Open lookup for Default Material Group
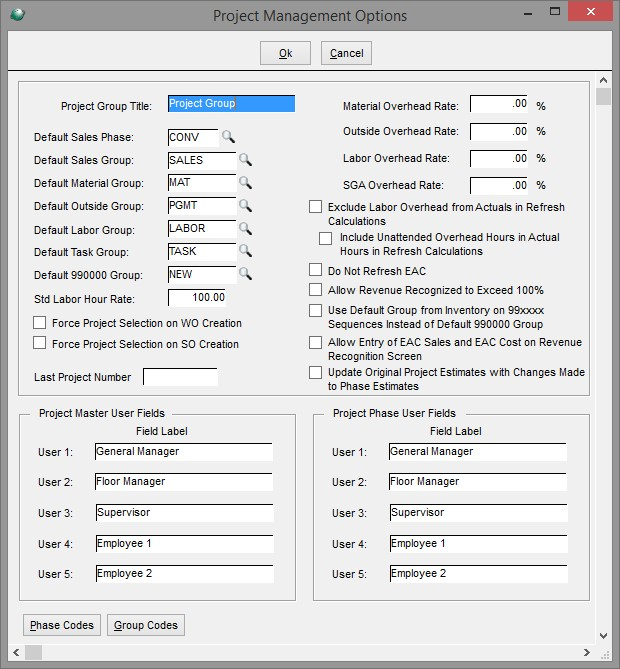Viewport: 620px width, 669px height. tap(245, 183)
